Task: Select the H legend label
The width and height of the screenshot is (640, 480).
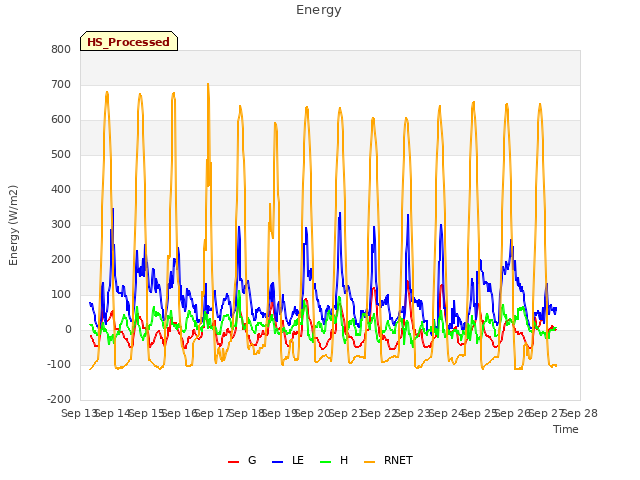Action: click(344, 460)
